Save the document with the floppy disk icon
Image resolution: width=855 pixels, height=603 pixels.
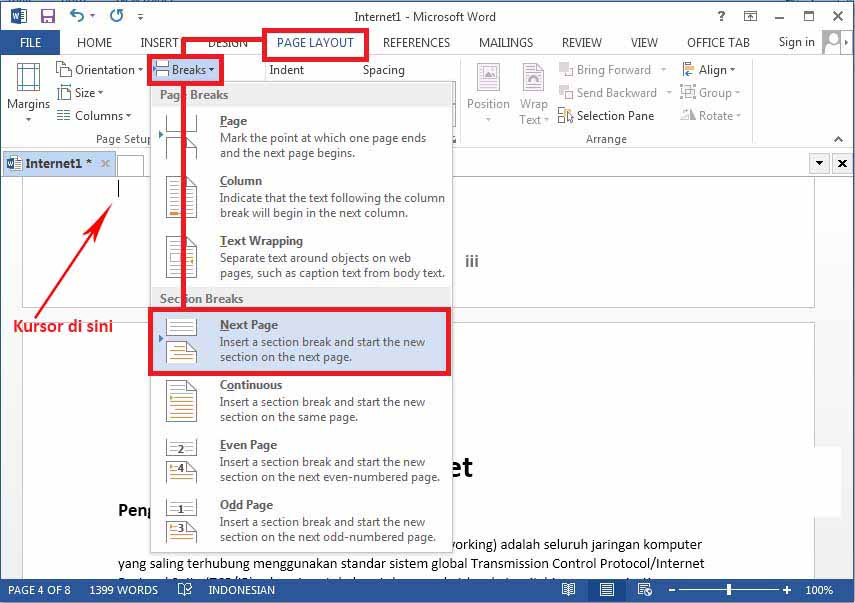click(48, 16)
